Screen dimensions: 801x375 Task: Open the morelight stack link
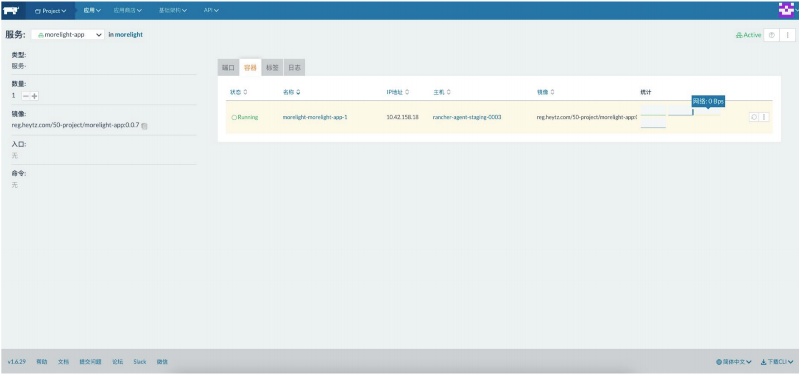[129, 35]
